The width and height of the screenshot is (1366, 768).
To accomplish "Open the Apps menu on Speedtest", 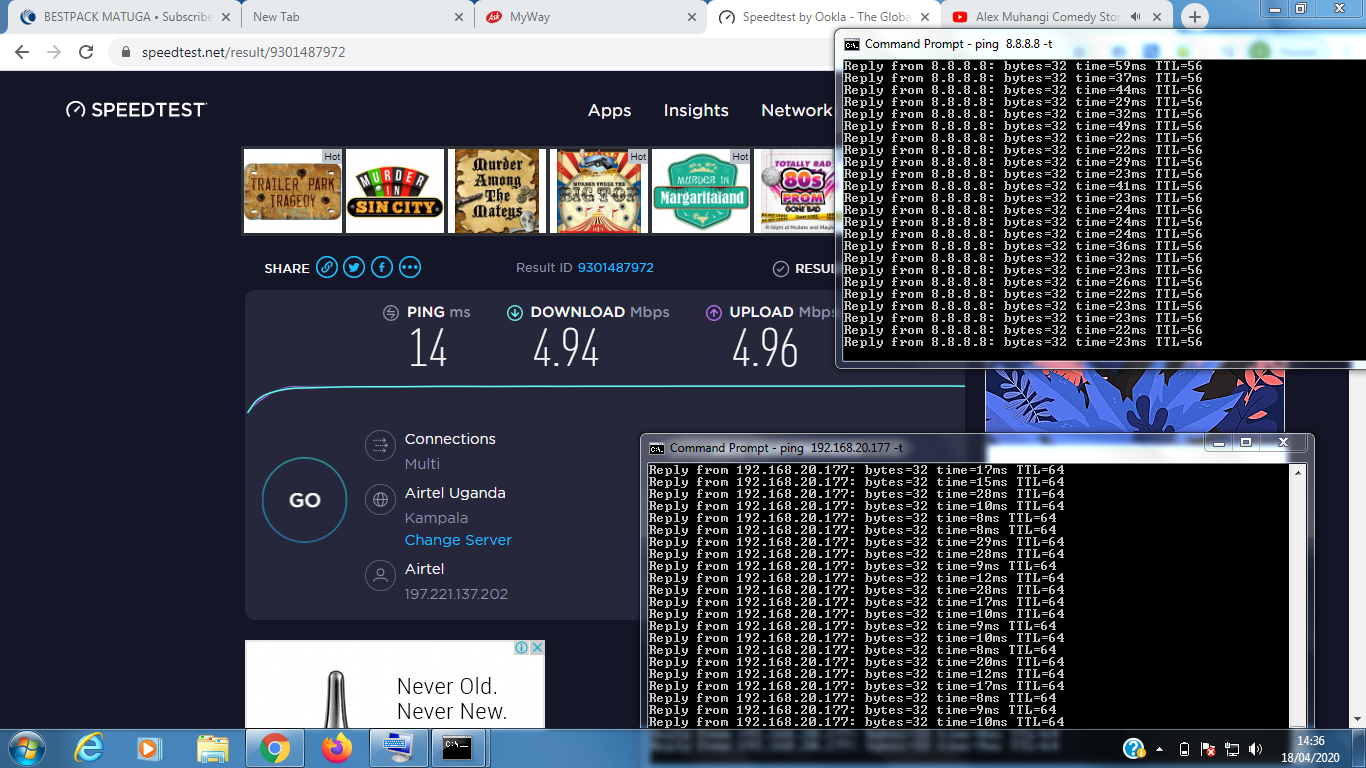I will (x=609, y=111).
